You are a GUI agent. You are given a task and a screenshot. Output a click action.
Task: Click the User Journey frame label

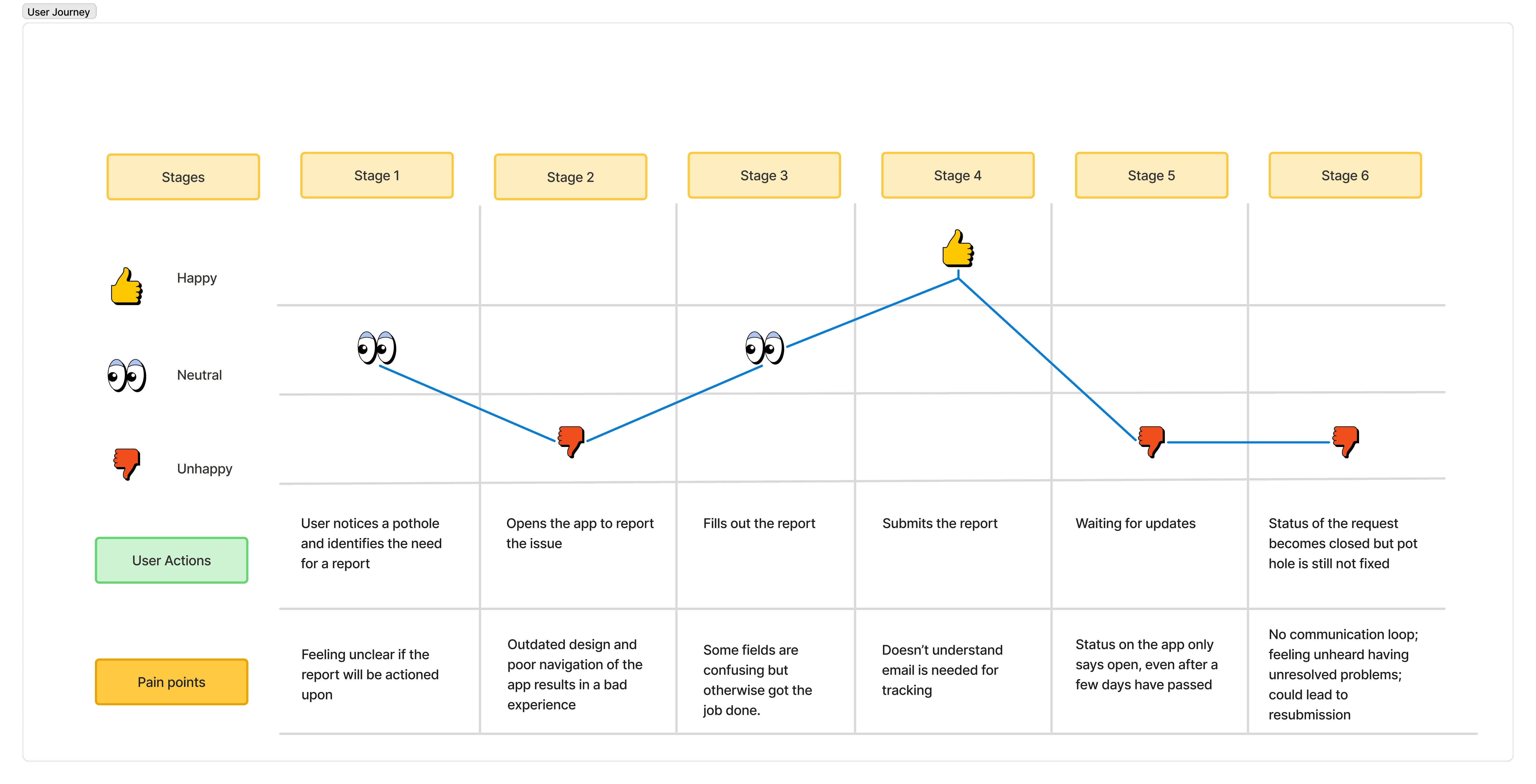(x=58, y=12)
